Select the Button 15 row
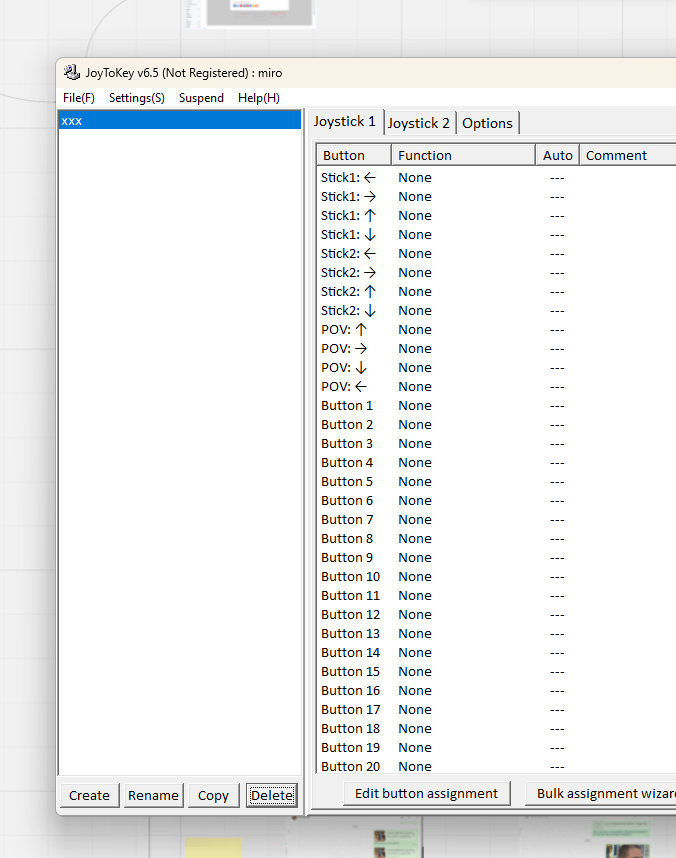Screen dimensions: 676x858 pos(496,671)
